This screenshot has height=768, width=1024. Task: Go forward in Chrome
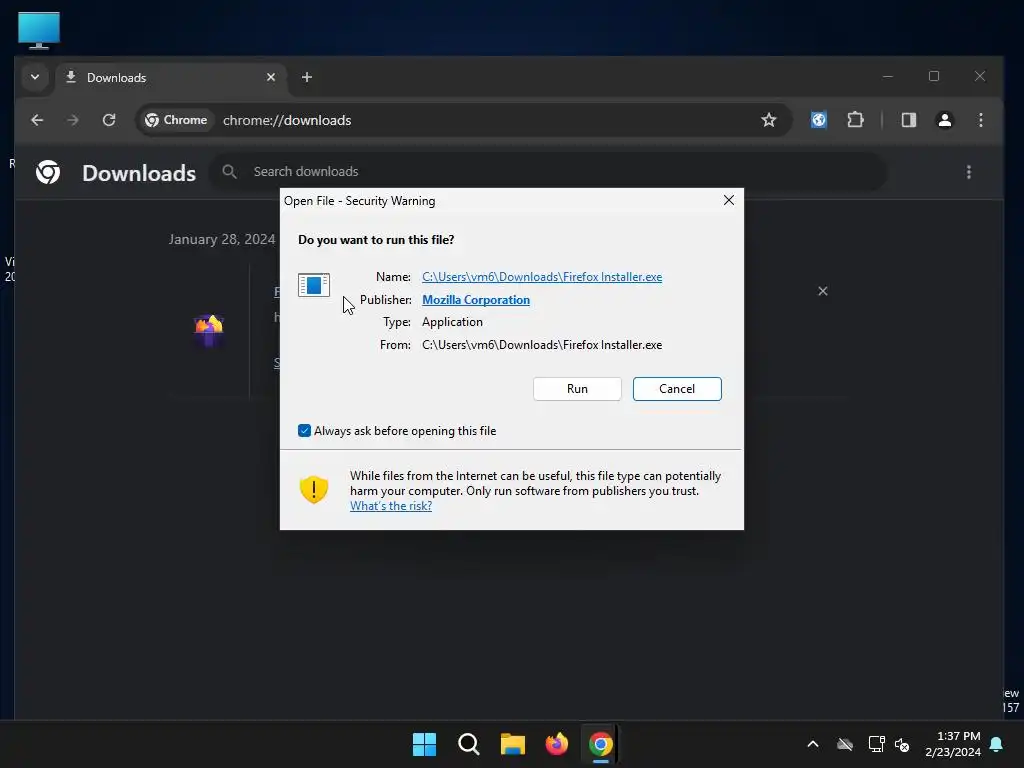(x=72, y=120)
